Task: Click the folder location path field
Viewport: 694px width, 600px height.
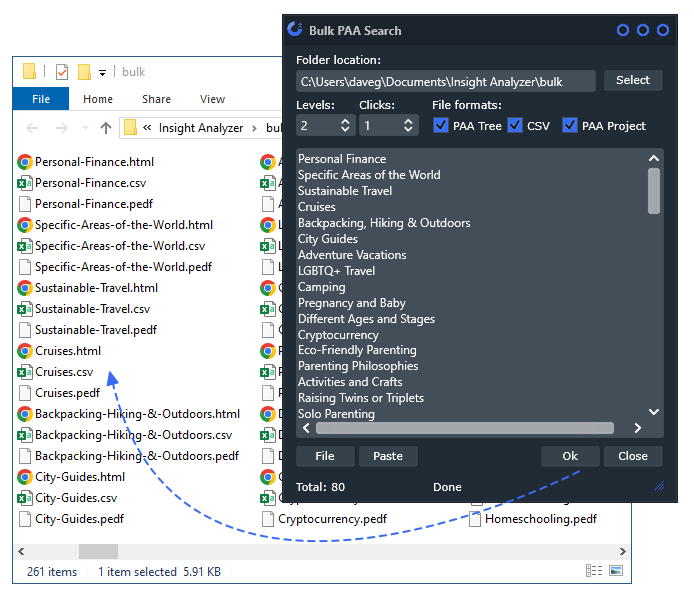Action: pos(445,81)
